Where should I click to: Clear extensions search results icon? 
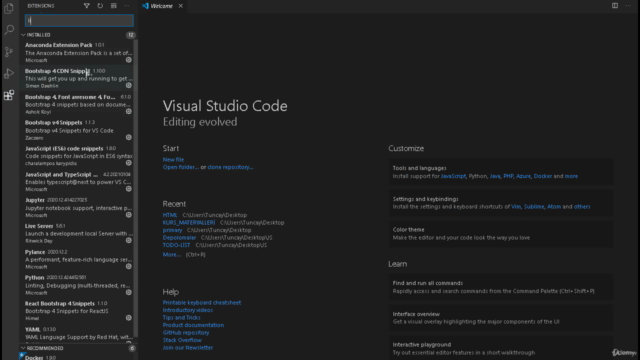(x=113, y=6)
